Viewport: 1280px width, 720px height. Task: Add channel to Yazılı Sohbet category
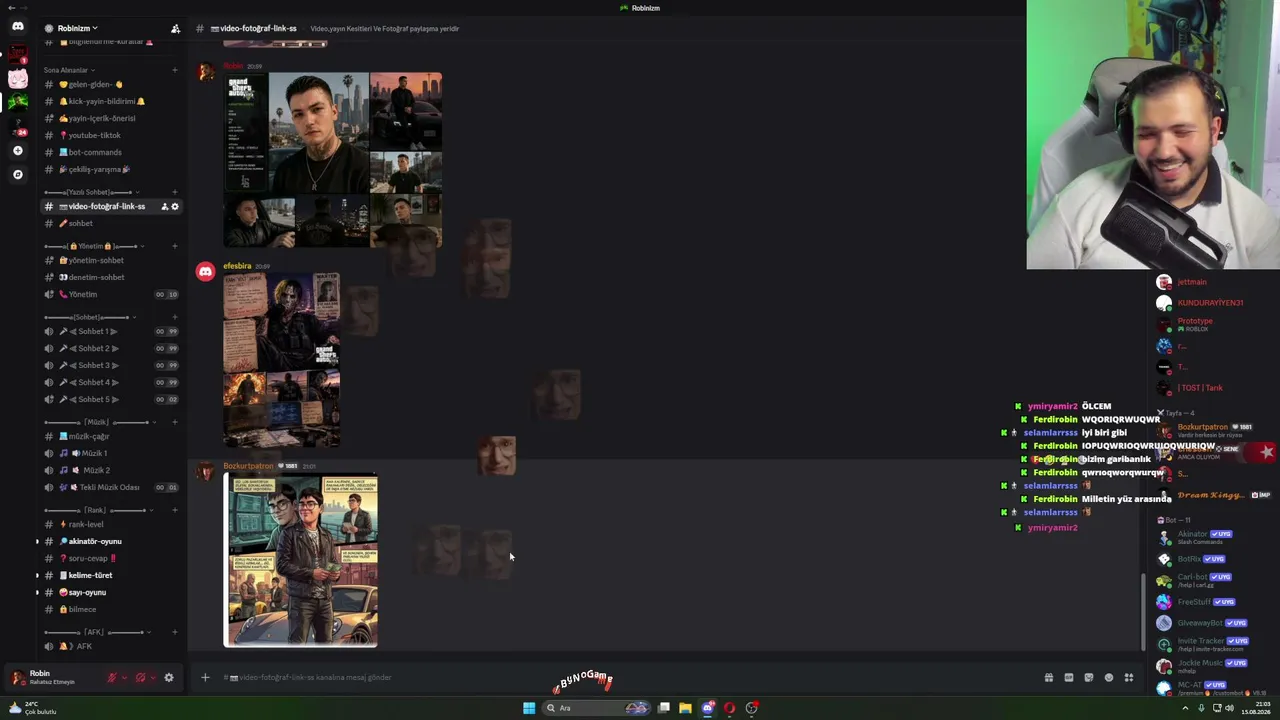175,192
